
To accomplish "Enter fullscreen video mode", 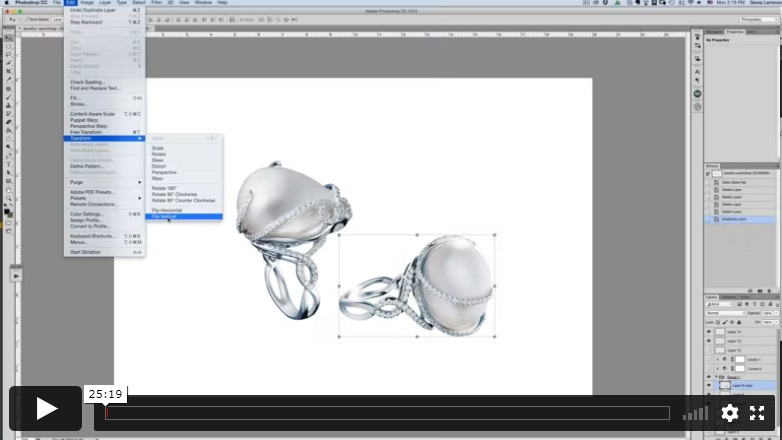I will (757, 413).
